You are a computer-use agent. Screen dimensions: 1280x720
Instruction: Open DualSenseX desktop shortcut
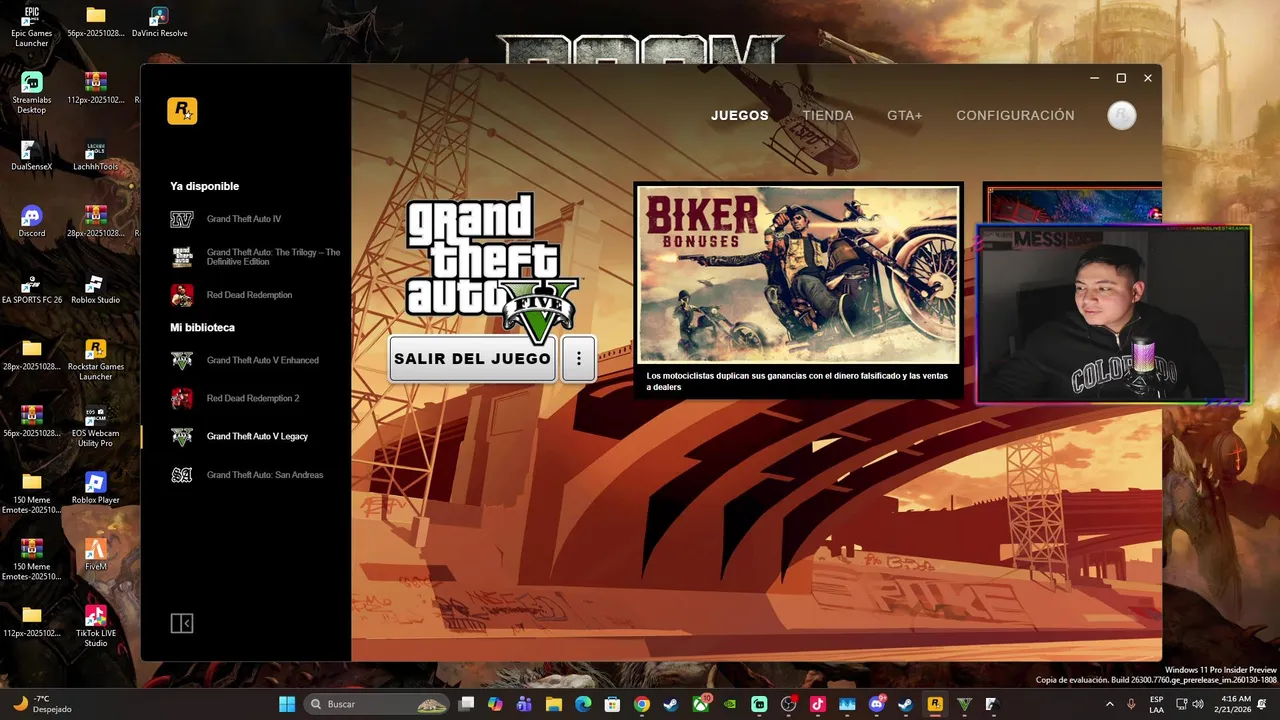32,154
